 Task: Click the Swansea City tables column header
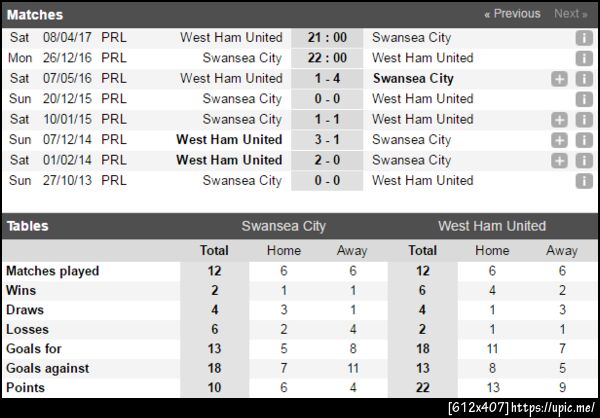coord(283,226)
